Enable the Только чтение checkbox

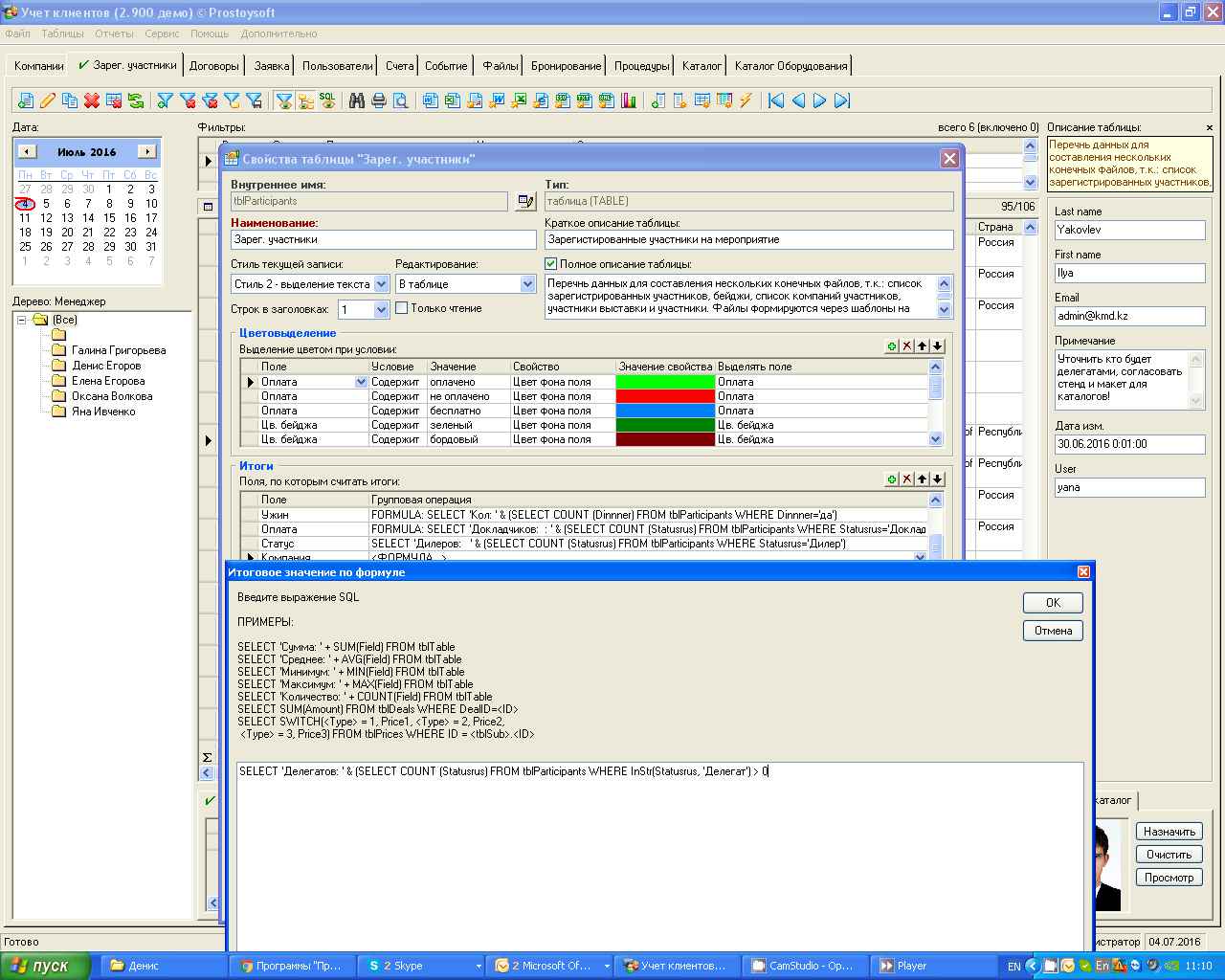pos(402,308)
